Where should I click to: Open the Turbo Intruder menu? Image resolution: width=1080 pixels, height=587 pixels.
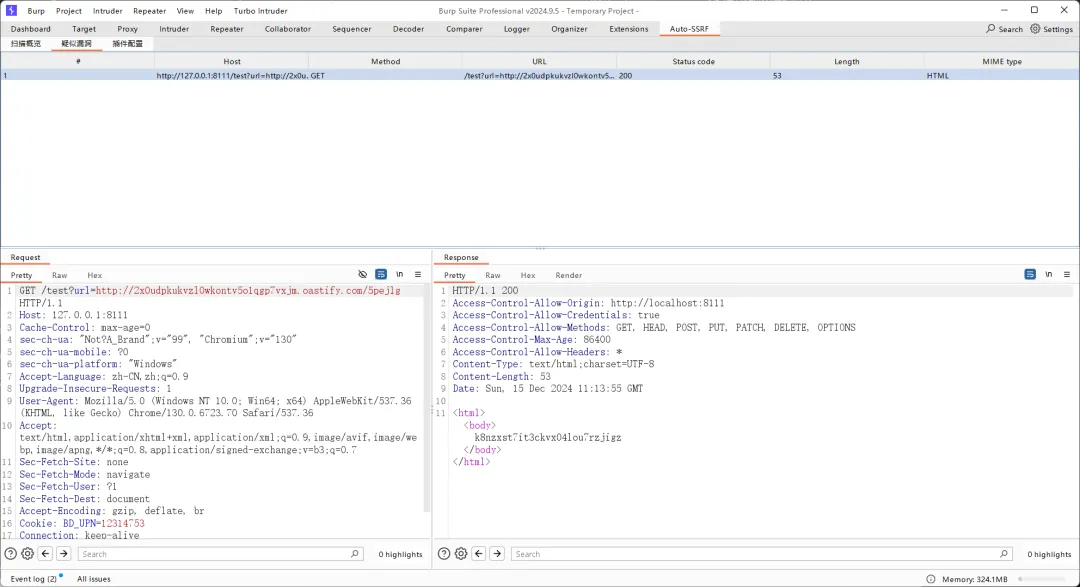[260, 11]
